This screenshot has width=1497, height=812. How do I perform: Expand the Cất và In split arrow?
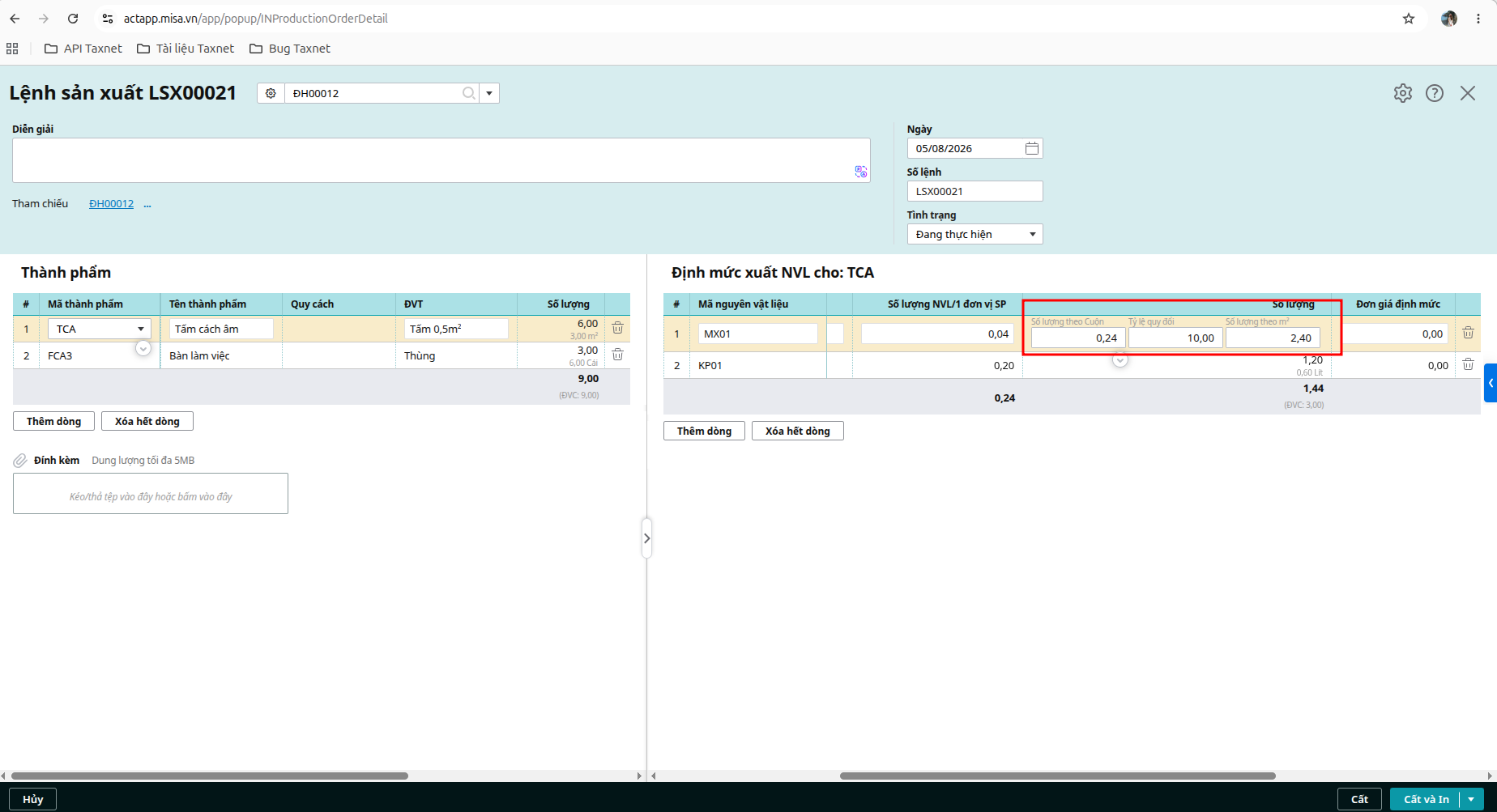1471,799
